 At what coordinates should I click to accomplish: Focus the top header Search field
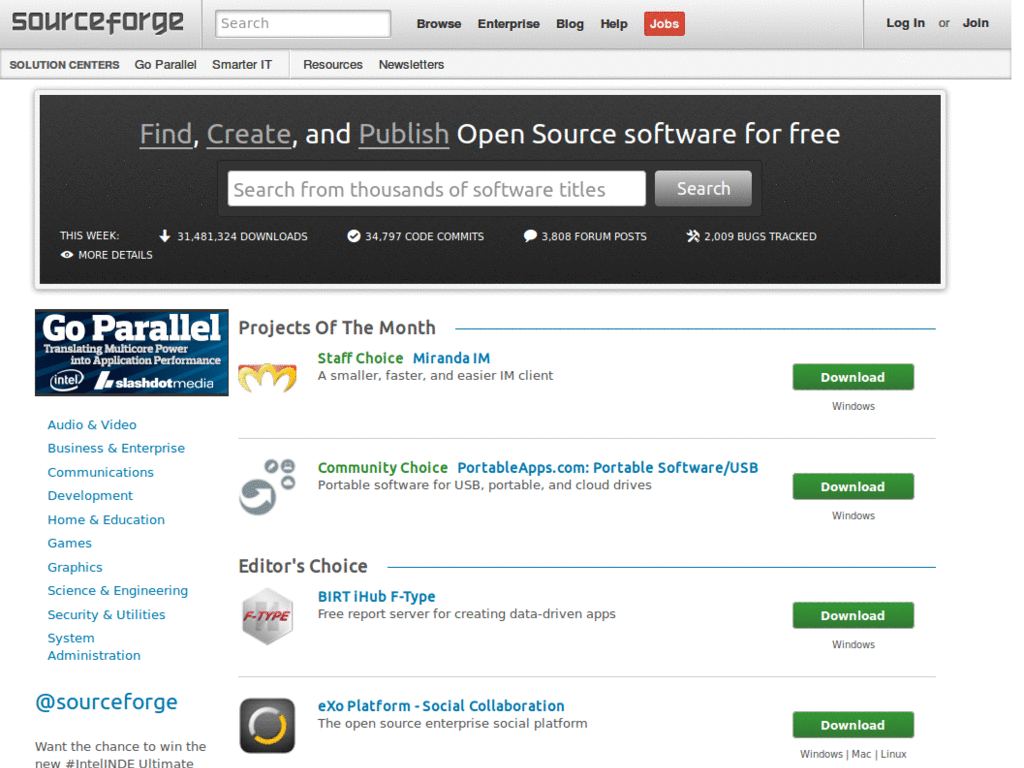click(x=303, y=24)
